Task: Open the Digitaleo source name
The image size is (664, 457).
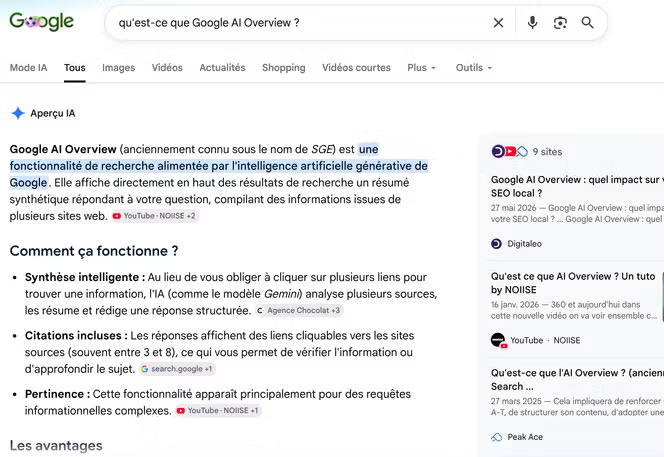Action: (x=524, y=244)
